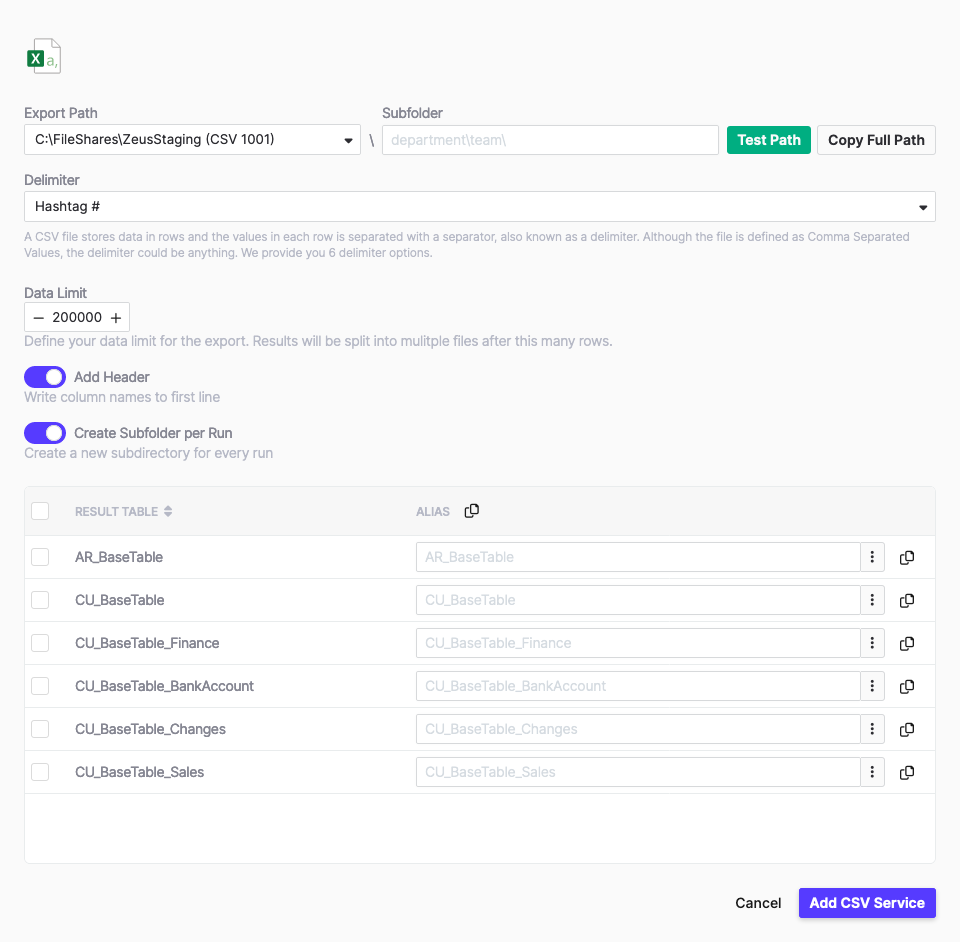The image size is (960, 942).
Task: Click the CU_BaseTable_Changes table name
Action: pos(150,729)
